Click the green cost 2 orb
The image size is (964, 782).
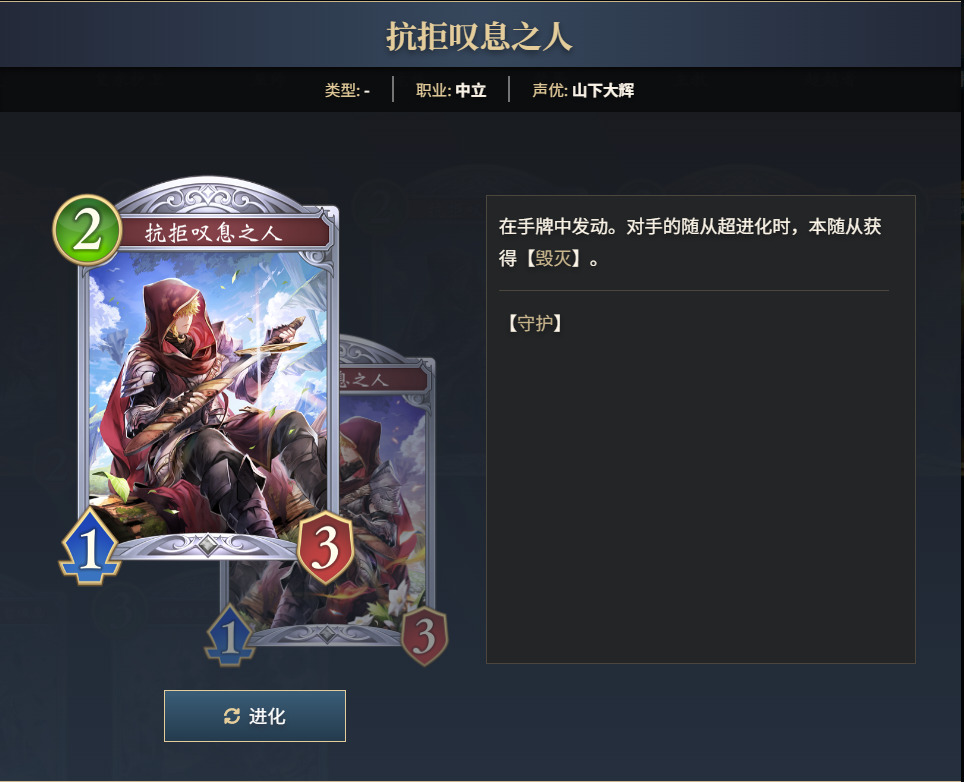[87, 230]
